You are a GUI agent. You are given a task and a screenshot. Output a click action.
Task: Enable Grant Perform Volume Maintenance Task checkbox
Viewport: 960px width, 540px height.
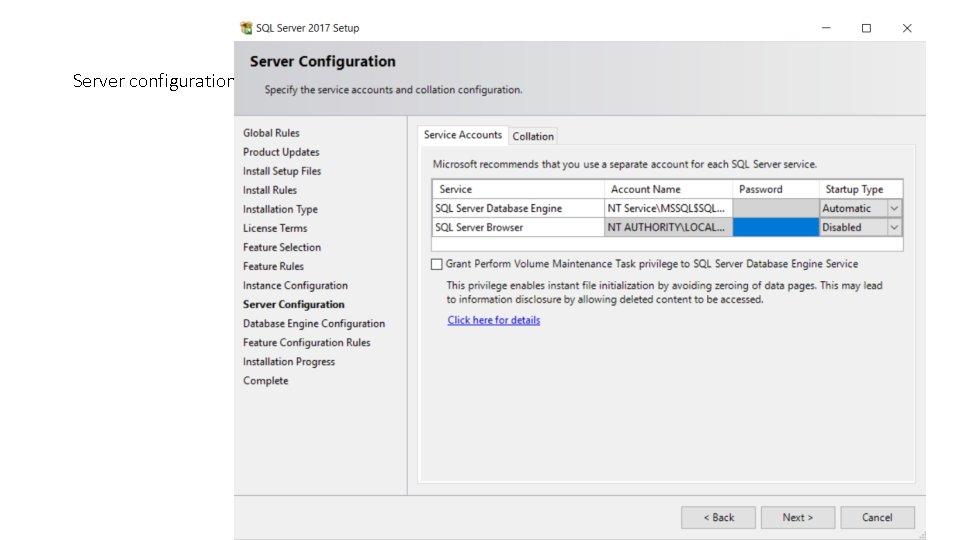[x=436, y=264]
